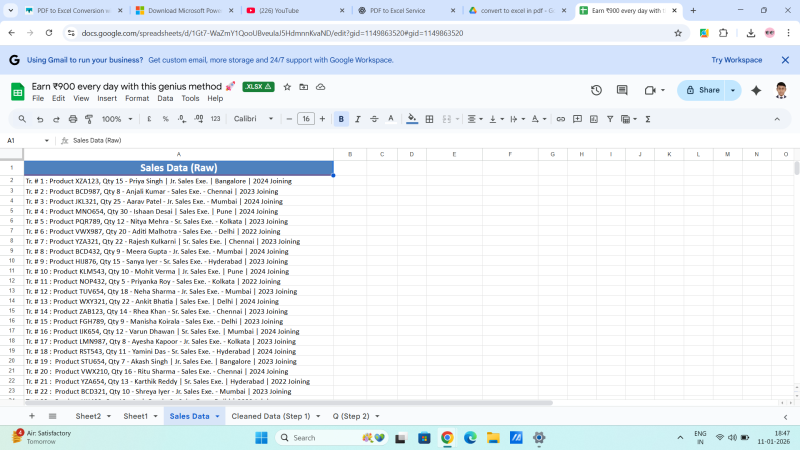Open version history clock icon
This screenshot has width=800, height=450.
(596, 90)
